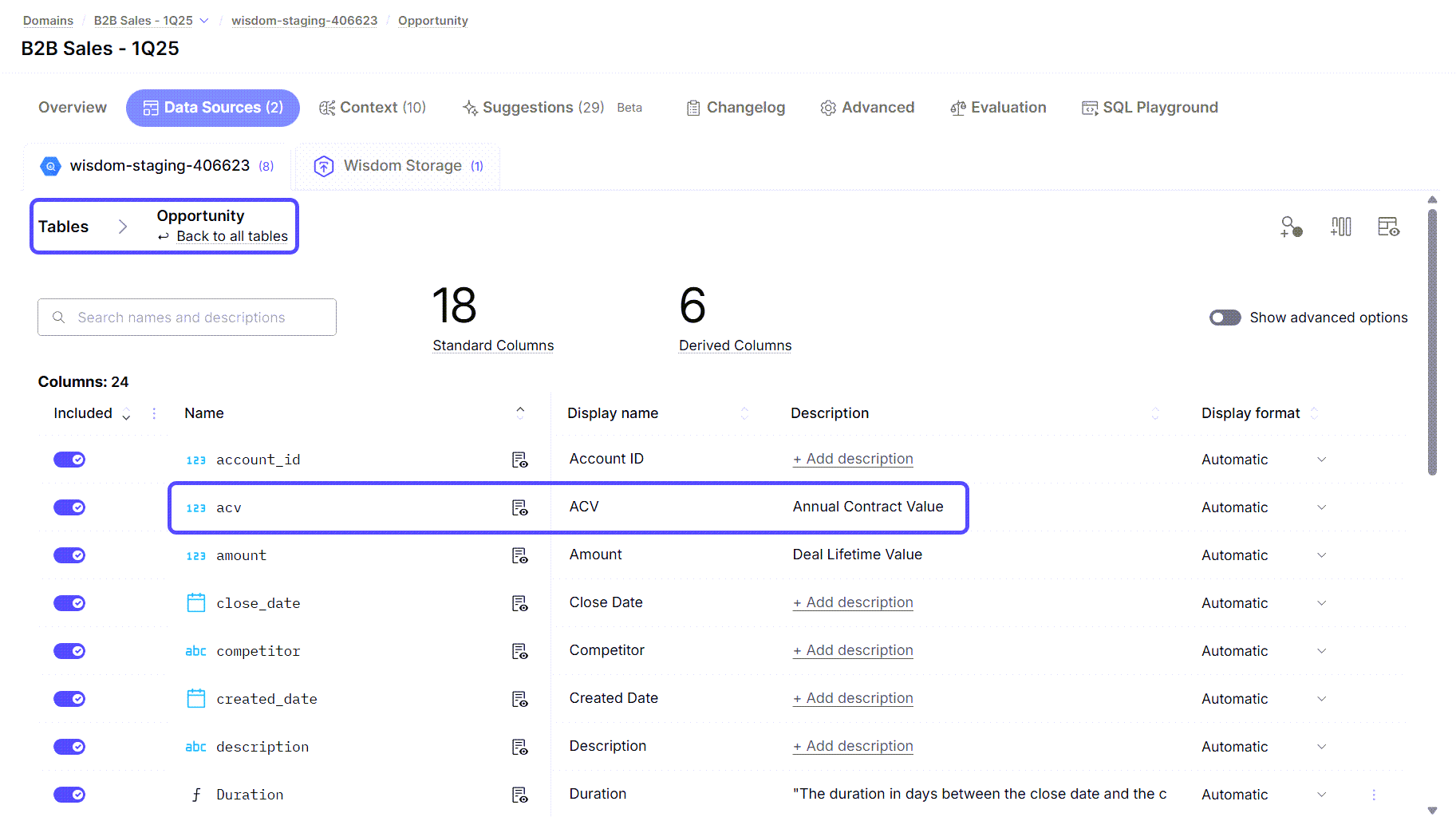Viewport: 1456px width, 817px height.
Task: Click the function icon beside Duration
Action: tap(195, 795)
